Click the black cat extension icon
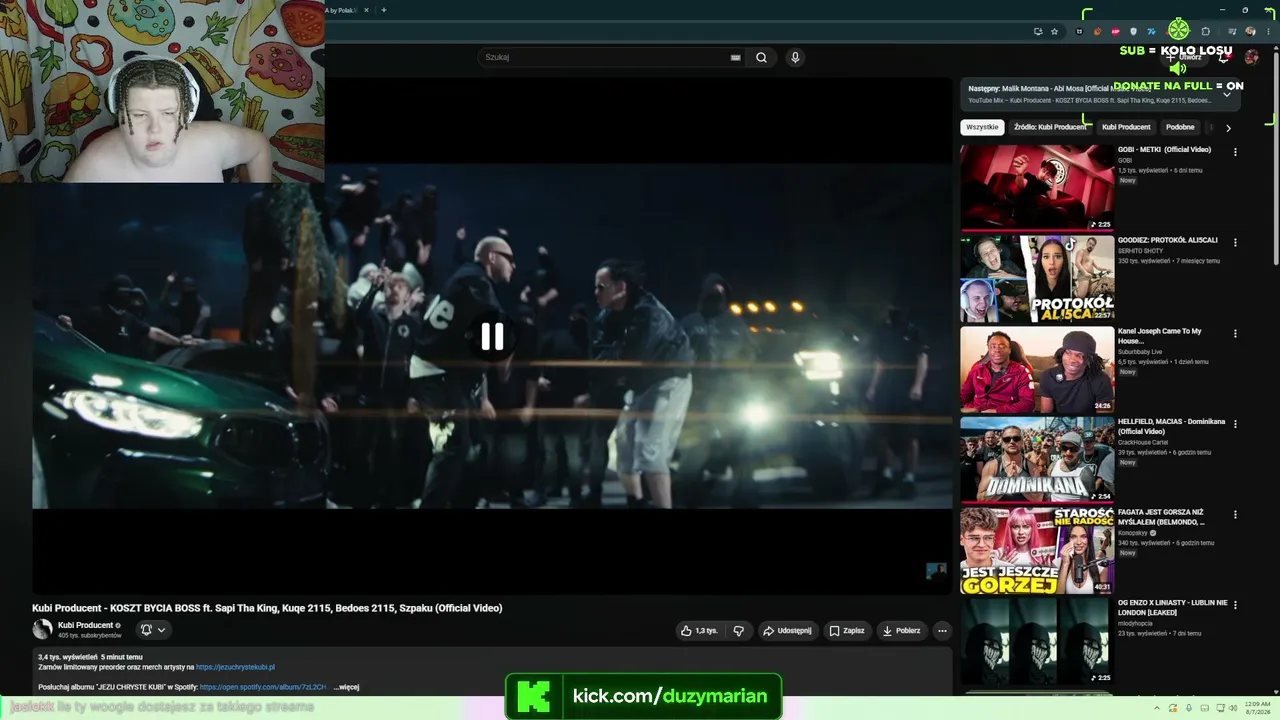 tap(1079, 31)
